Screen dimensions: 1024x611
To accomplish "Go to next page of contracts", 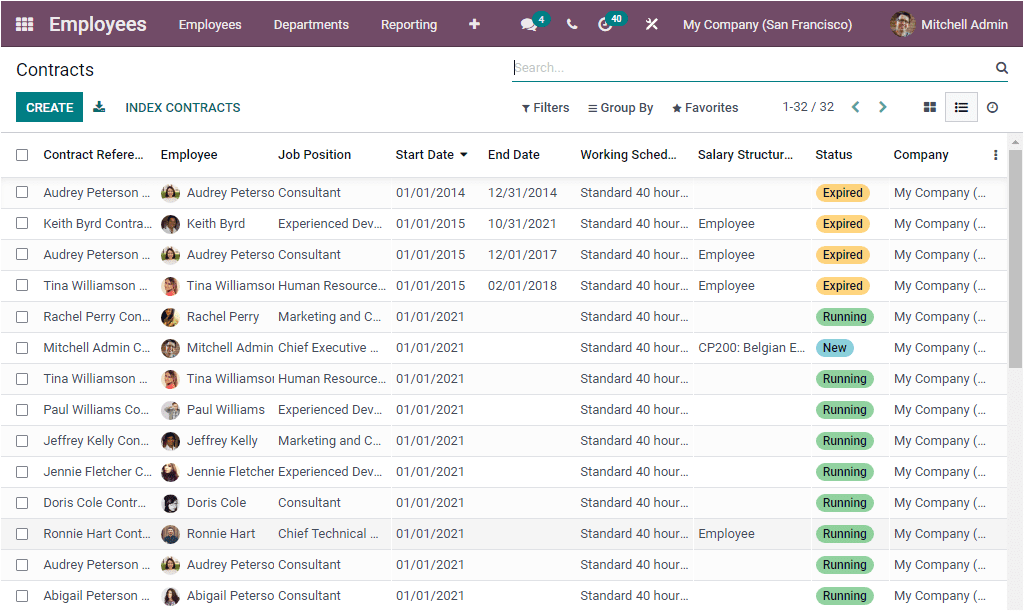I will (882, 107).
